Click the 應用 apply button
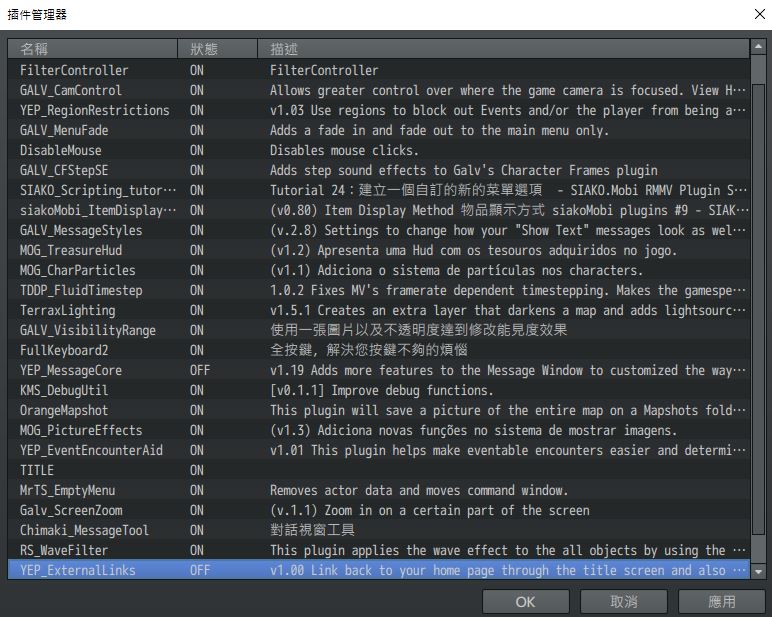772x617 pixels. click(721, 601)
